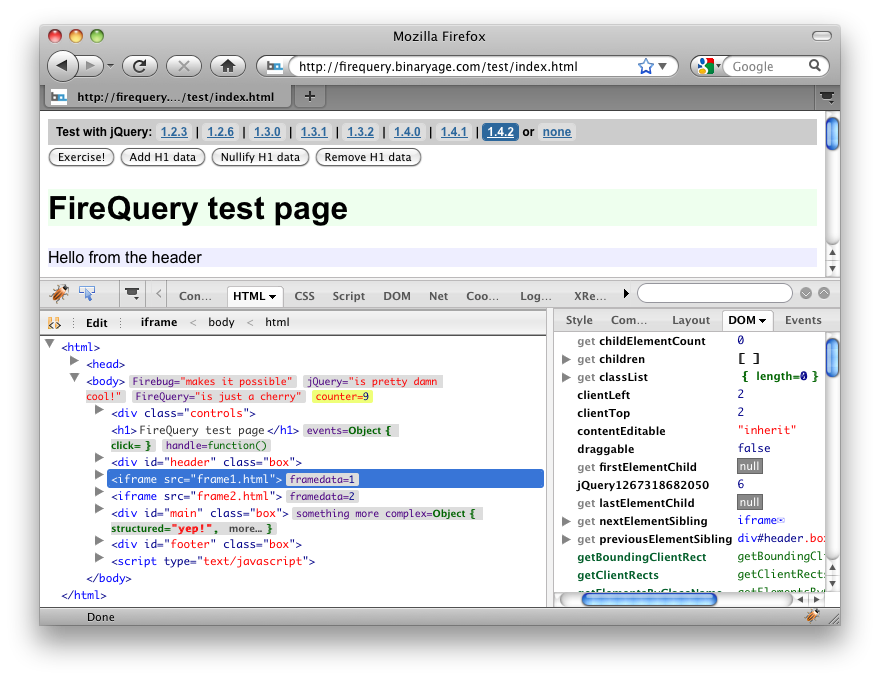The image size is (880, 680).
Task: Click the Firebug bug icon in panel toolbar
Action: coord(60,294)
